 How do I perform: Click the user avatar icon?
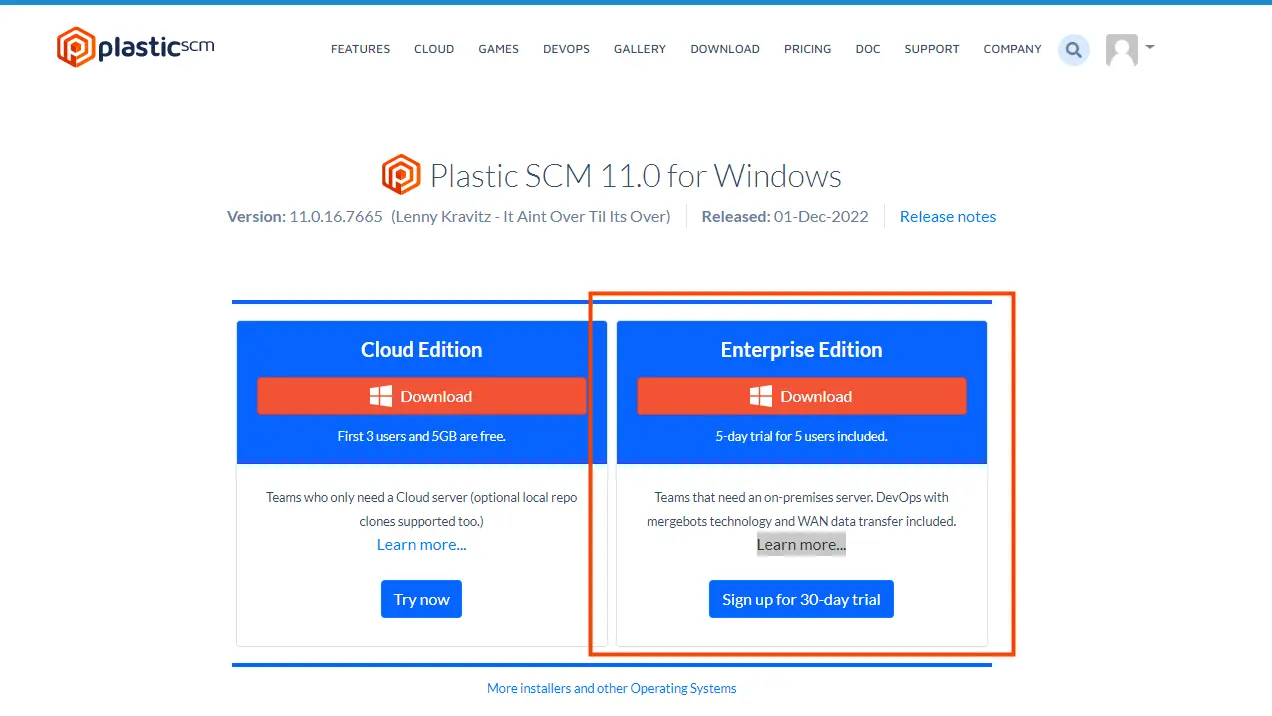coord(1121,49)
